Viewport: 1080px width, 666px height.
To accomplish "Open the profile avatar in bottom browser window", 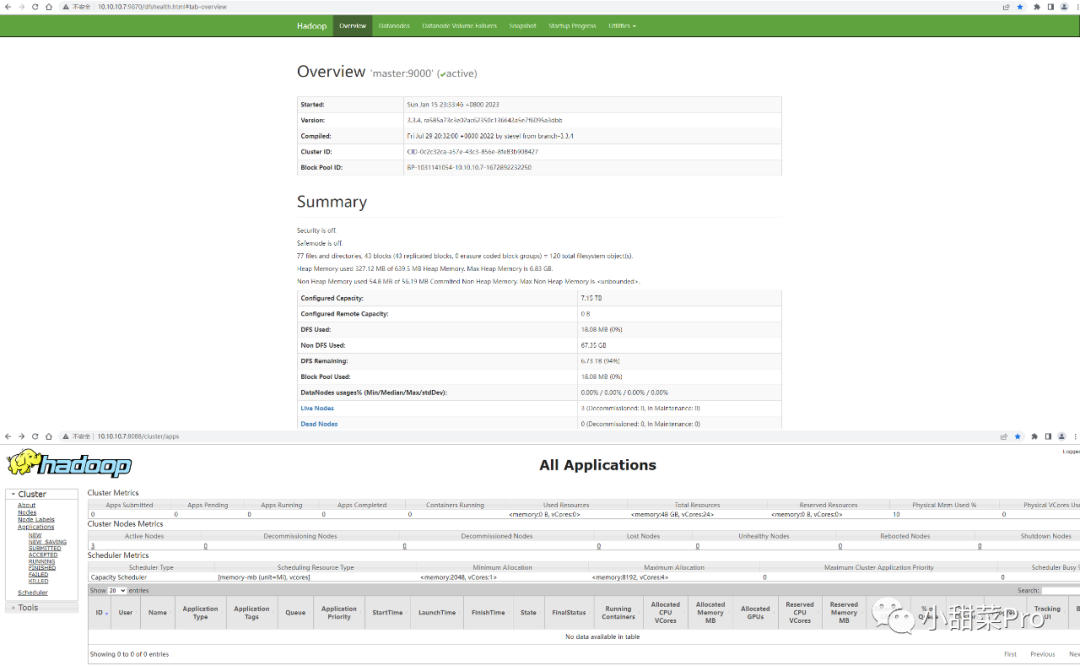I will (x=1061, y=437).
